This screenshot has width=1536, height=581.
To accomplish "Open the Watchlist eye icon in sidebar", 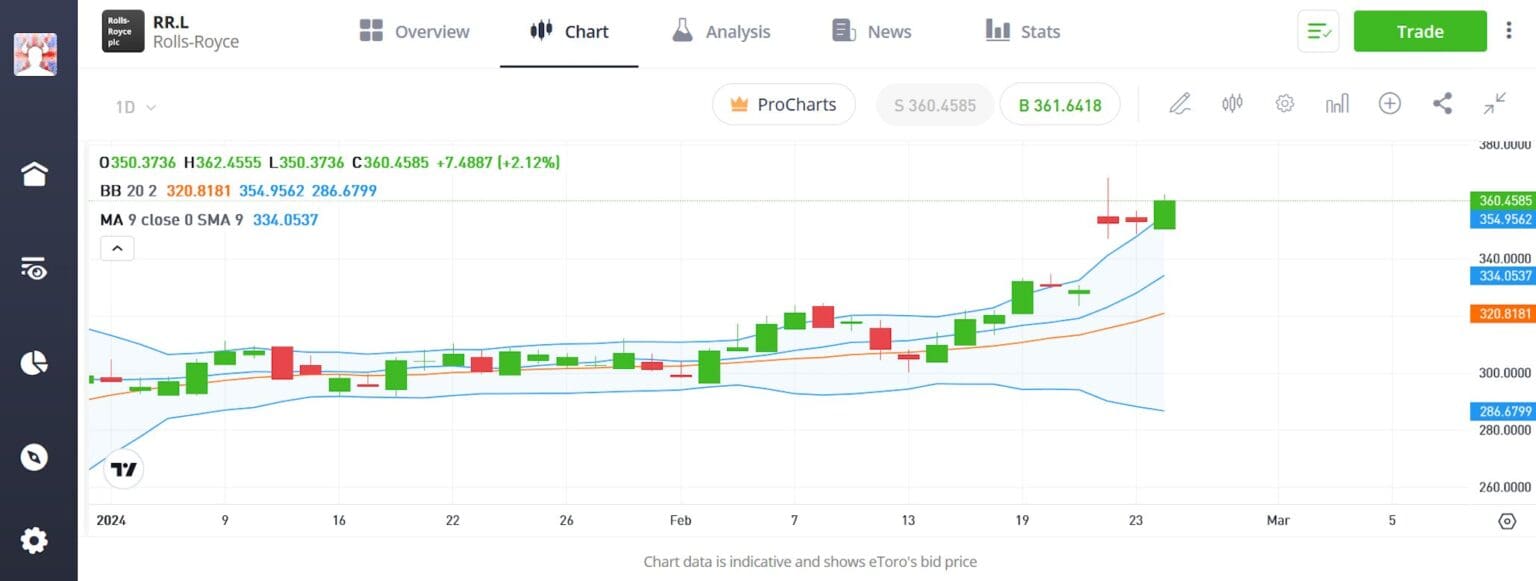I will [x=34, y=269].
